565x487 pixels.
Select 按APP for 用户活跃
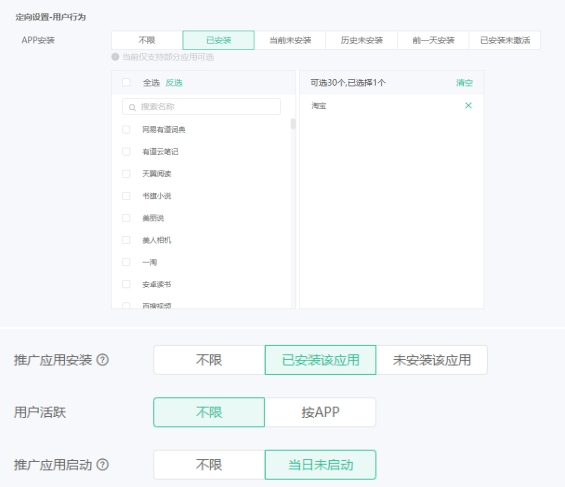click(320, 412)
